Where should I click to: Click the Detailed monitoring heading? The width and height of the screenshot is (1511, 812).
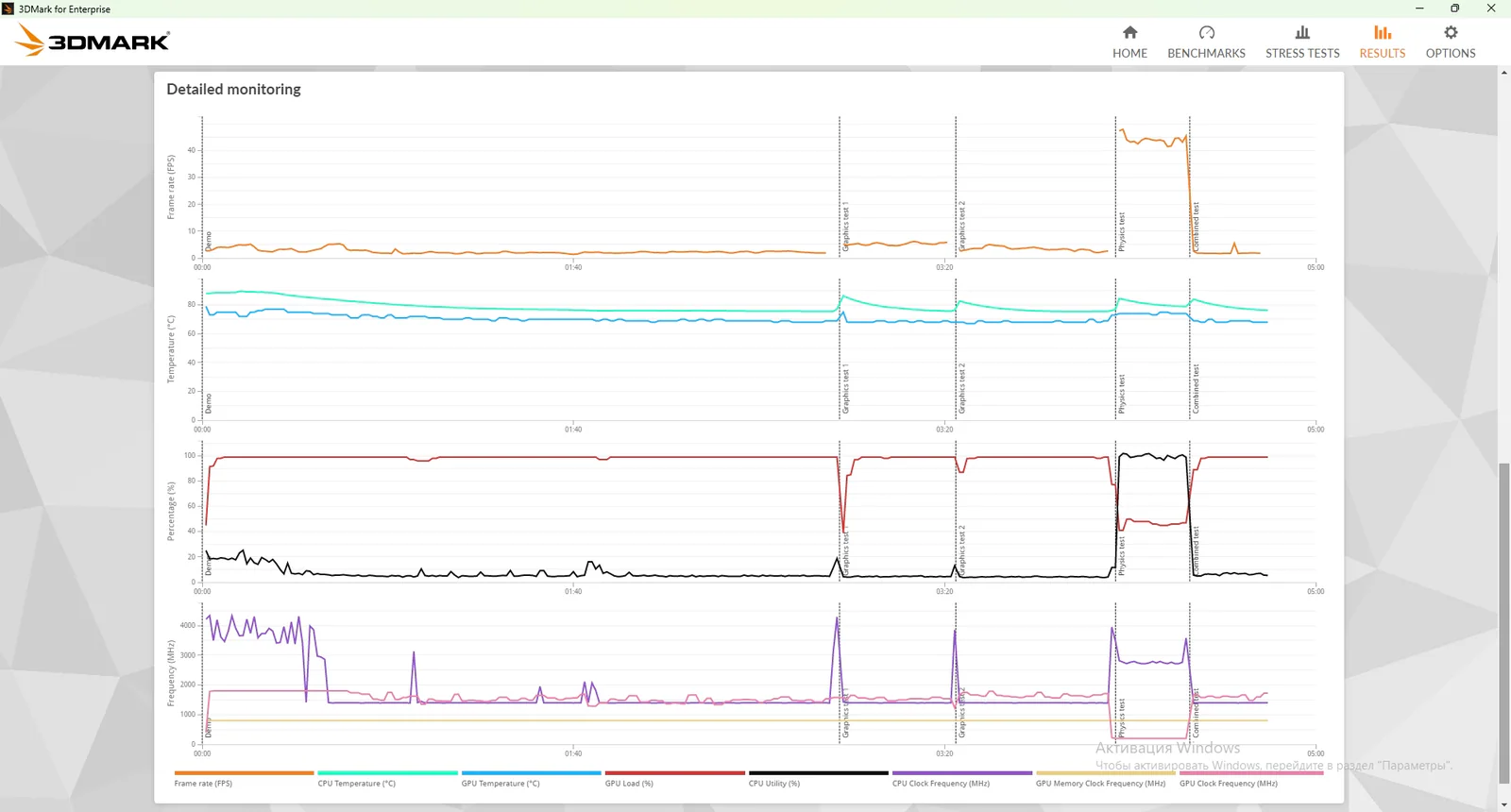tap(233, 90)
